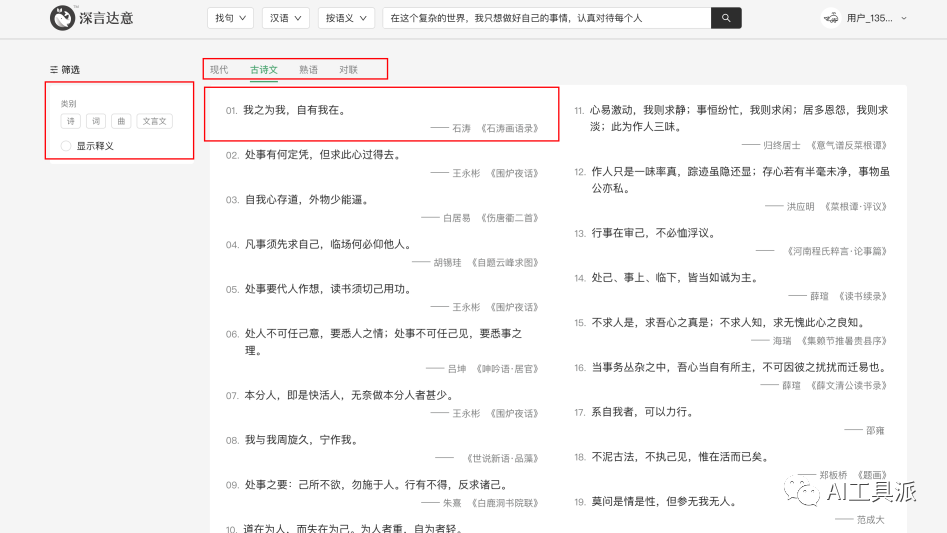
Task: Click source 《读书续录》
Action: 862,296
